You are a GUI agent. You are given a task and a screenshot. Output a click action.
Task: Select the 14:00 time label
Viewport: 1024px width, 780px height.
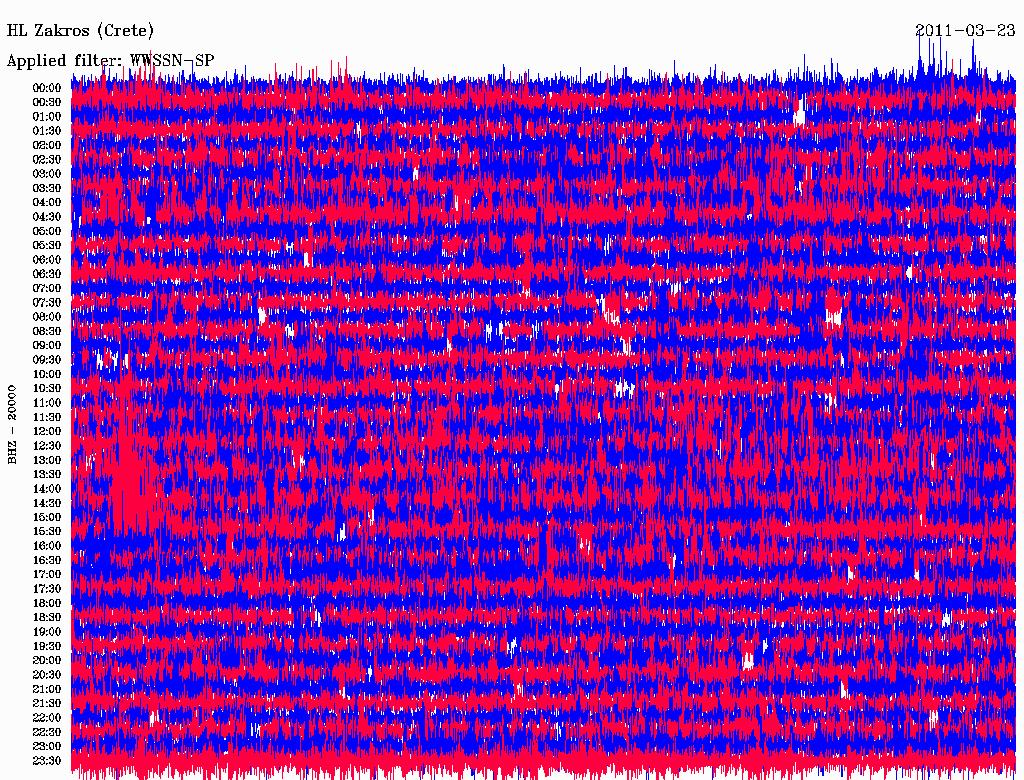coord(47,489)
